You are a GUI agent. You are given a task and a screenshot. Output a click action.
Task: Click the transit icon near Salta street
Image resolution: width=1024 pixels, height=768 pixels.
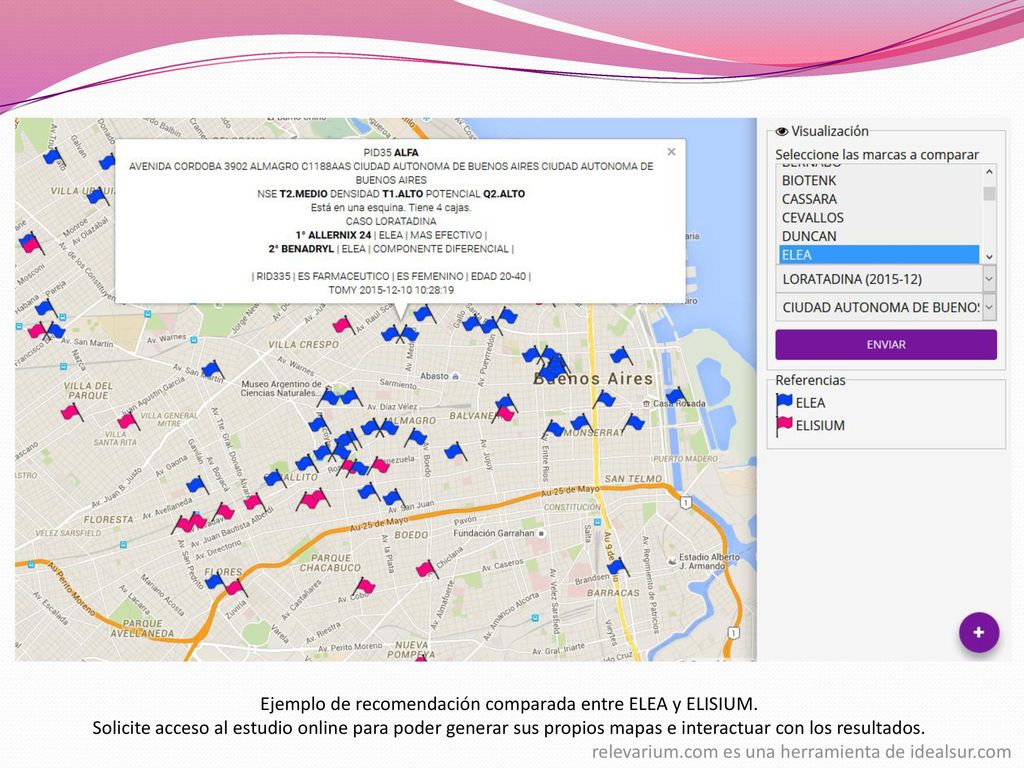click(597, 522)
